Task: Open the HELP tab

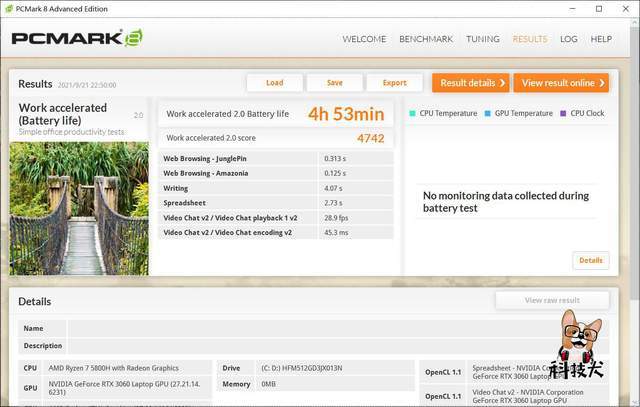Action: [601, 39]
